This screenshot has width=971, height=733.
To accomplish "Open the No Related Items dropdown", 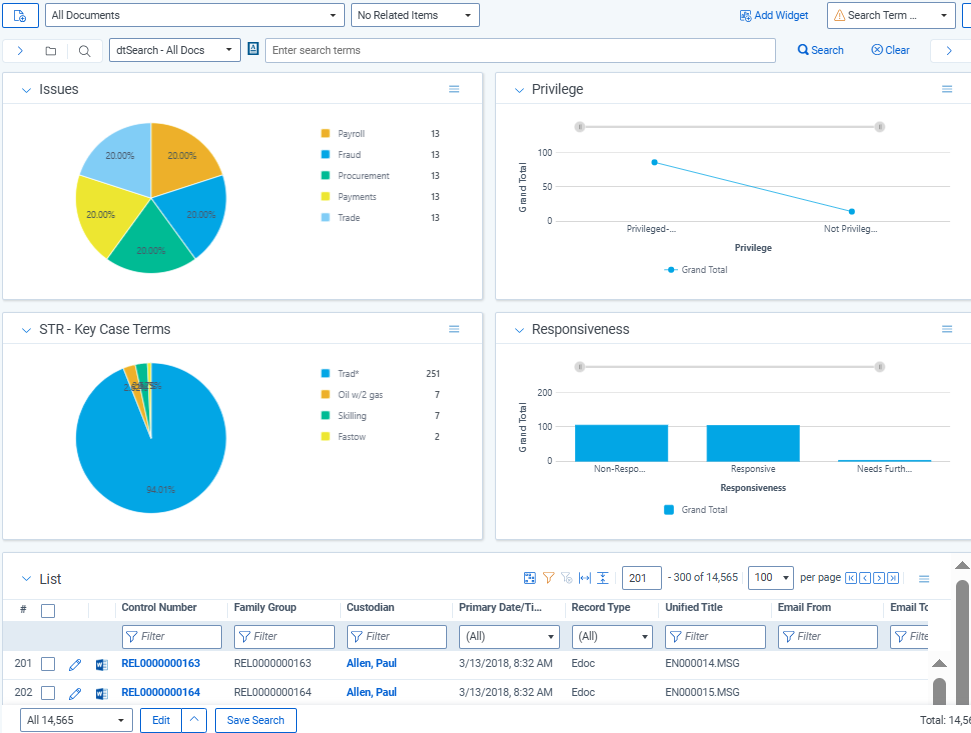I will tap(415, 15).
